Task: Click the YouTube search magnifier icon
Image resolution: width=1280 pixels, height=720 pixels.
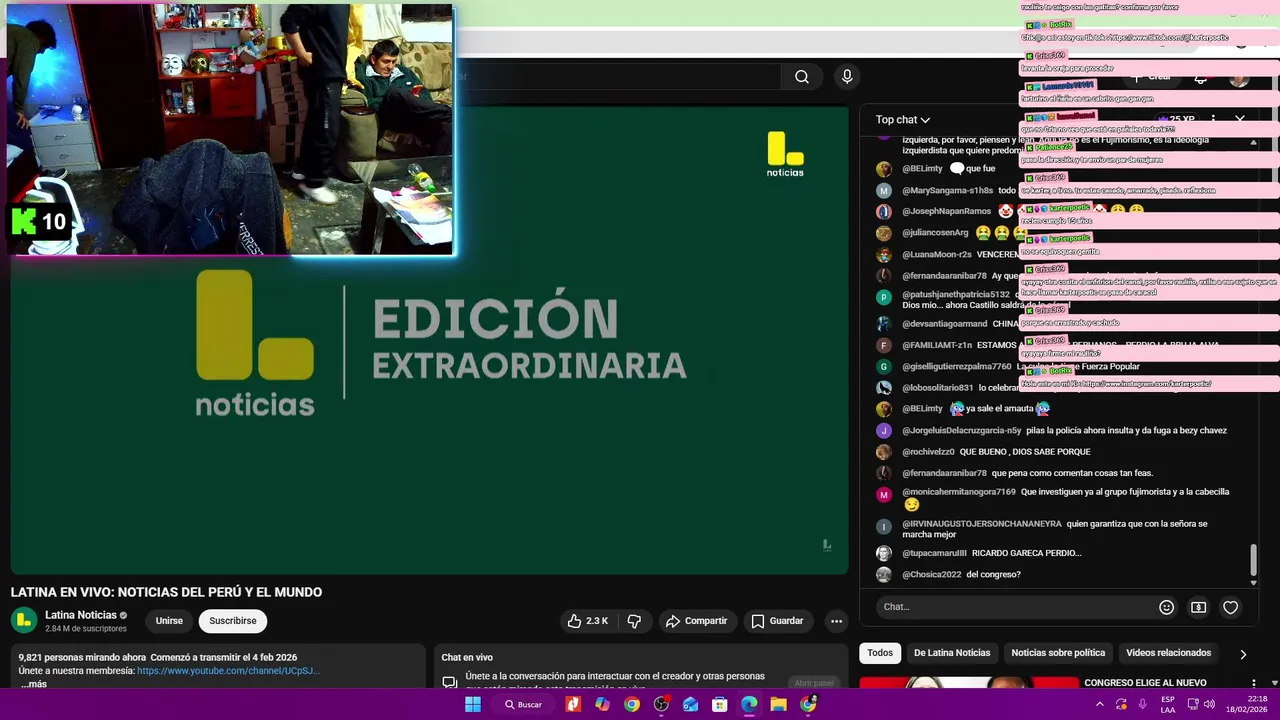Action: pyautogui.click(x=802, y=77)
